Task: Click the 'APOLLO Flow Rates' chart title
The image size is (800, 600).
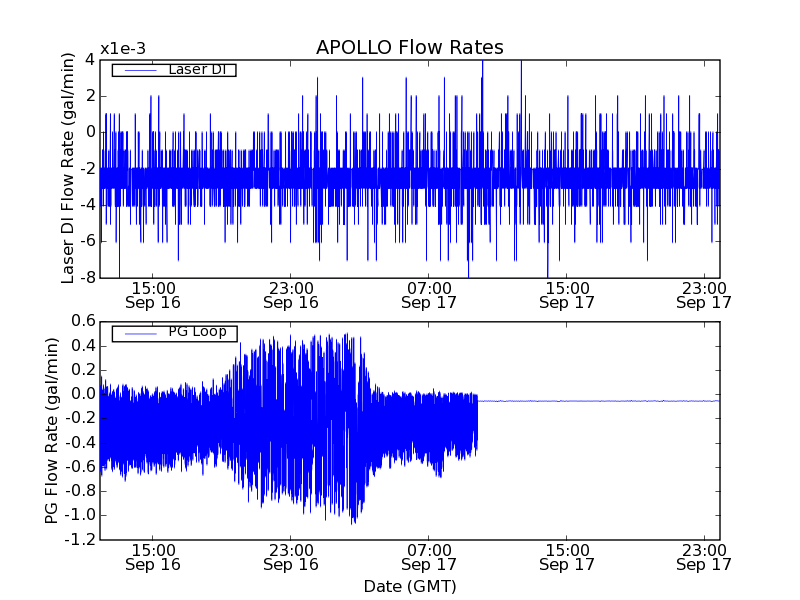Action: pyautogui.click(x=410, y=47)
